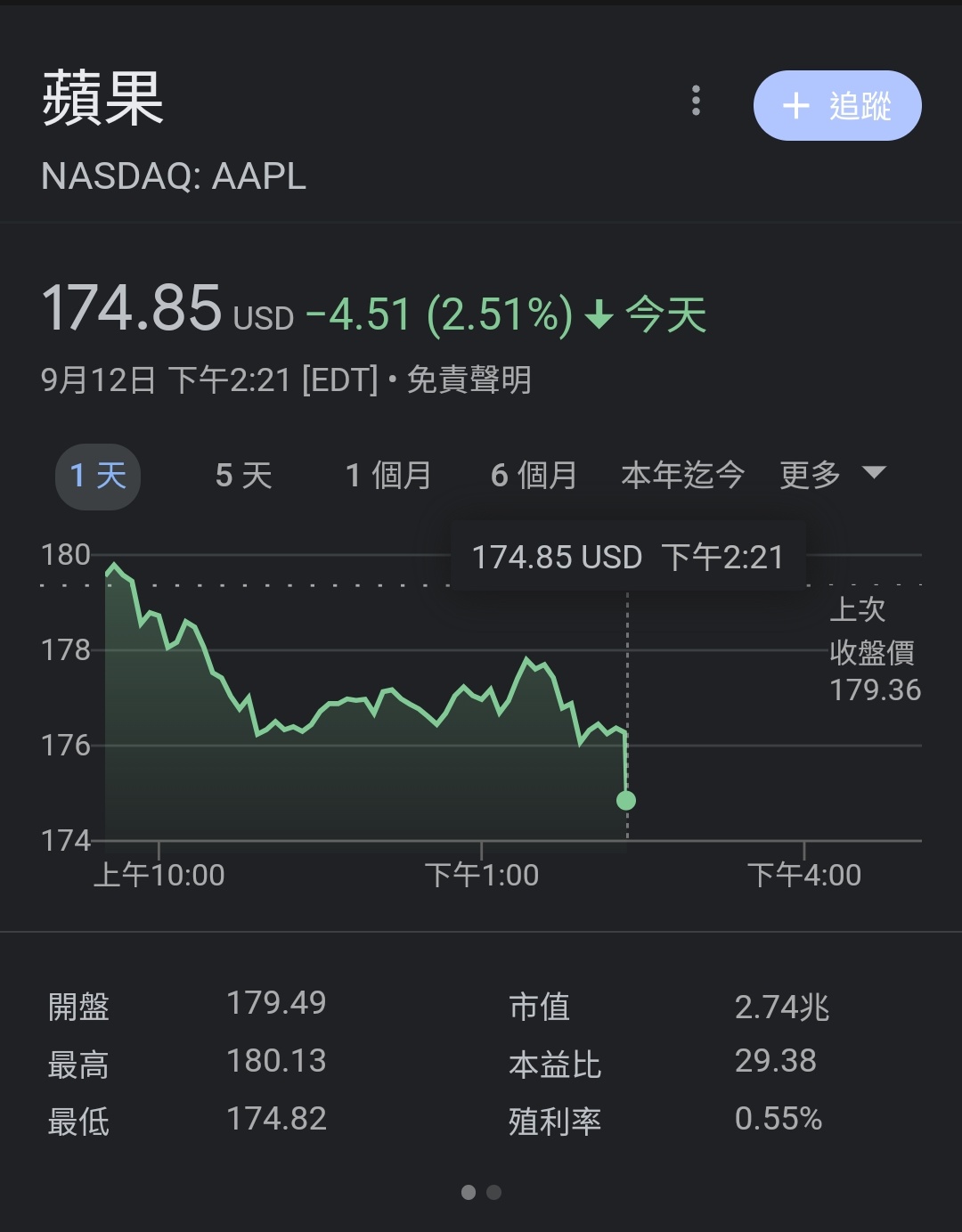Select the 1 個月 chart range

pos(387,476)
